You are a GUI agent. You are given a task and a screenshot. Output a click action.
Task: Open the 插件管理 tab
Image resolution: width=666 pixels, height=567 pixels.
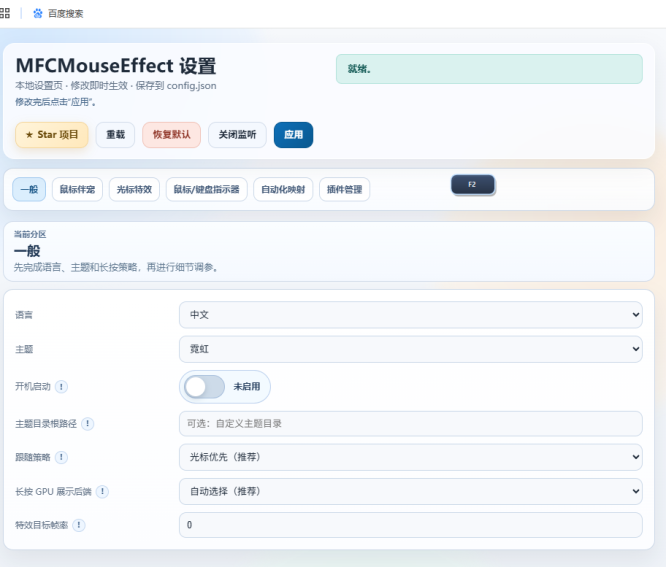(x=344, y=189)
